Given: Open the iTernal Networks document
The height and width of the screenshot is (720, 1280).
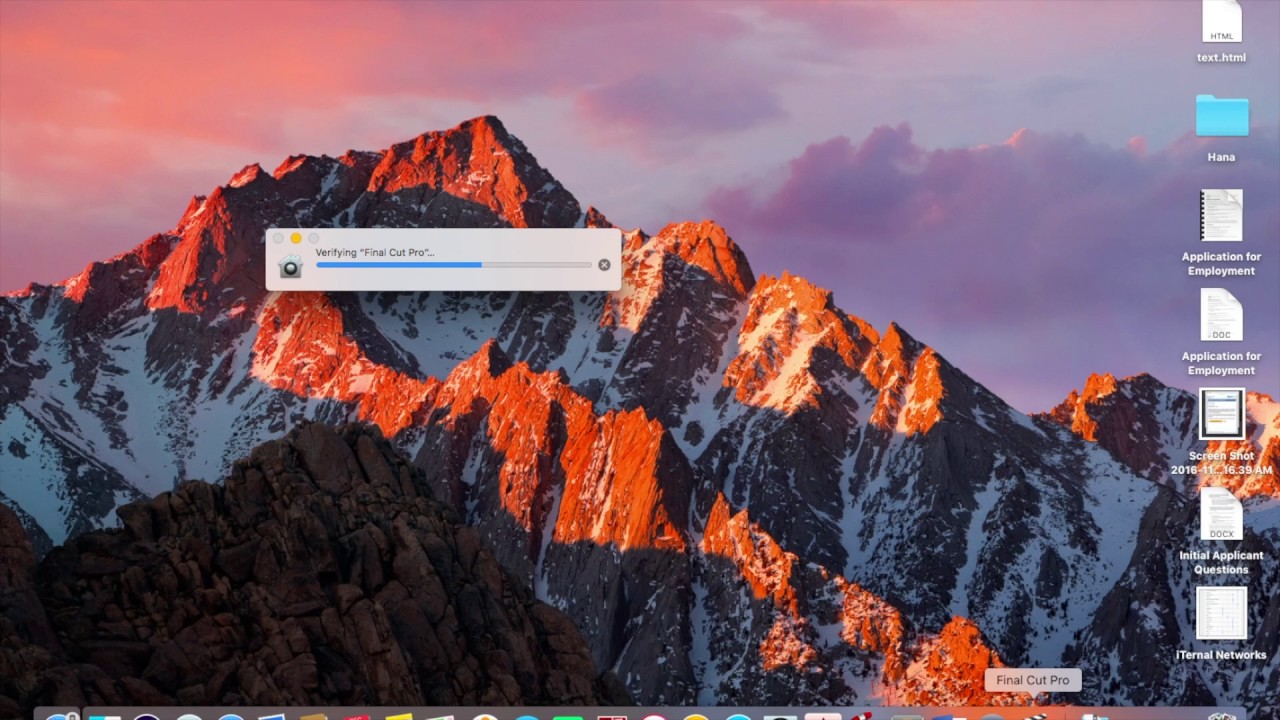Looking at the screenshot, I should coord(1221,615).
